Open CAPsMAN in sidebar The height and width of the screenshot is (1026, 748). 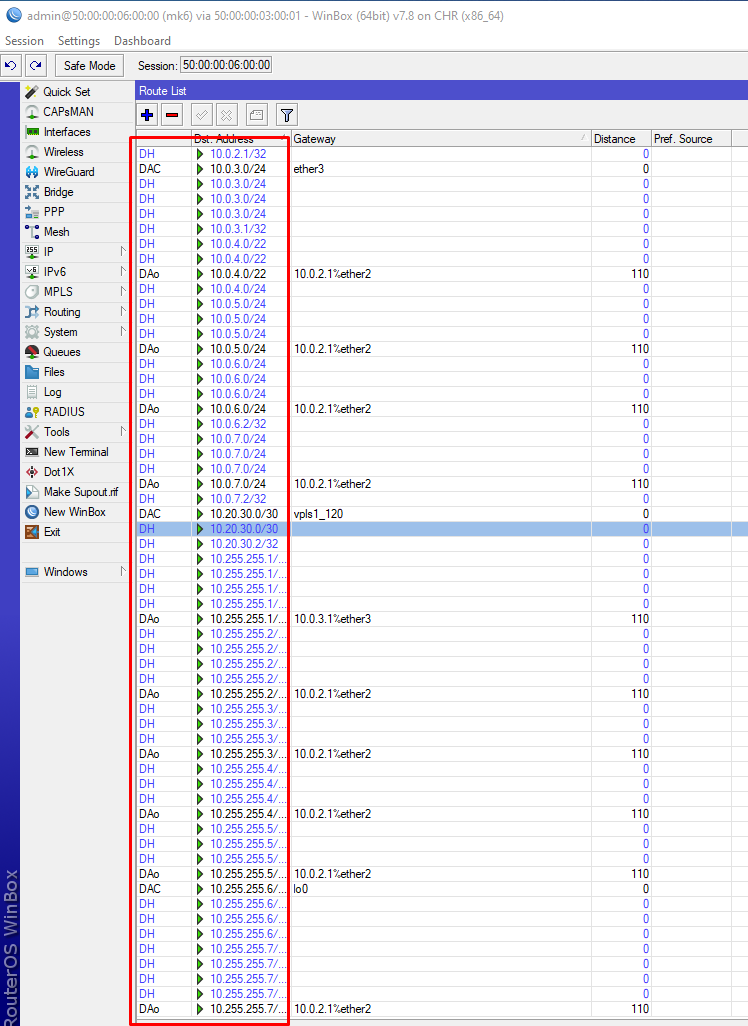pyautogui.click(x=75, y=112)
